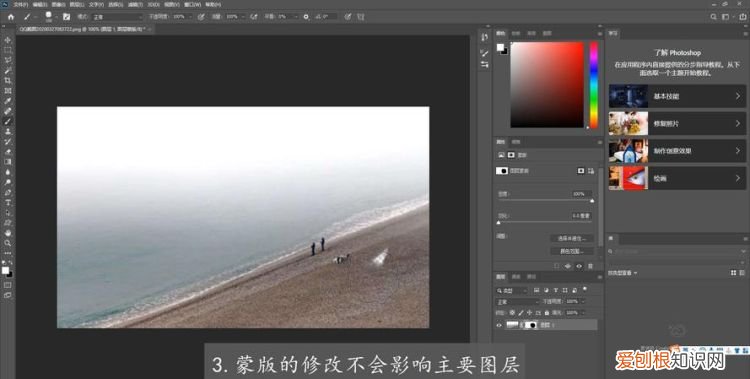Toggle the brush settings panel button
The width and height of the screenshot is (750, 379).
[x=66, y=17]
